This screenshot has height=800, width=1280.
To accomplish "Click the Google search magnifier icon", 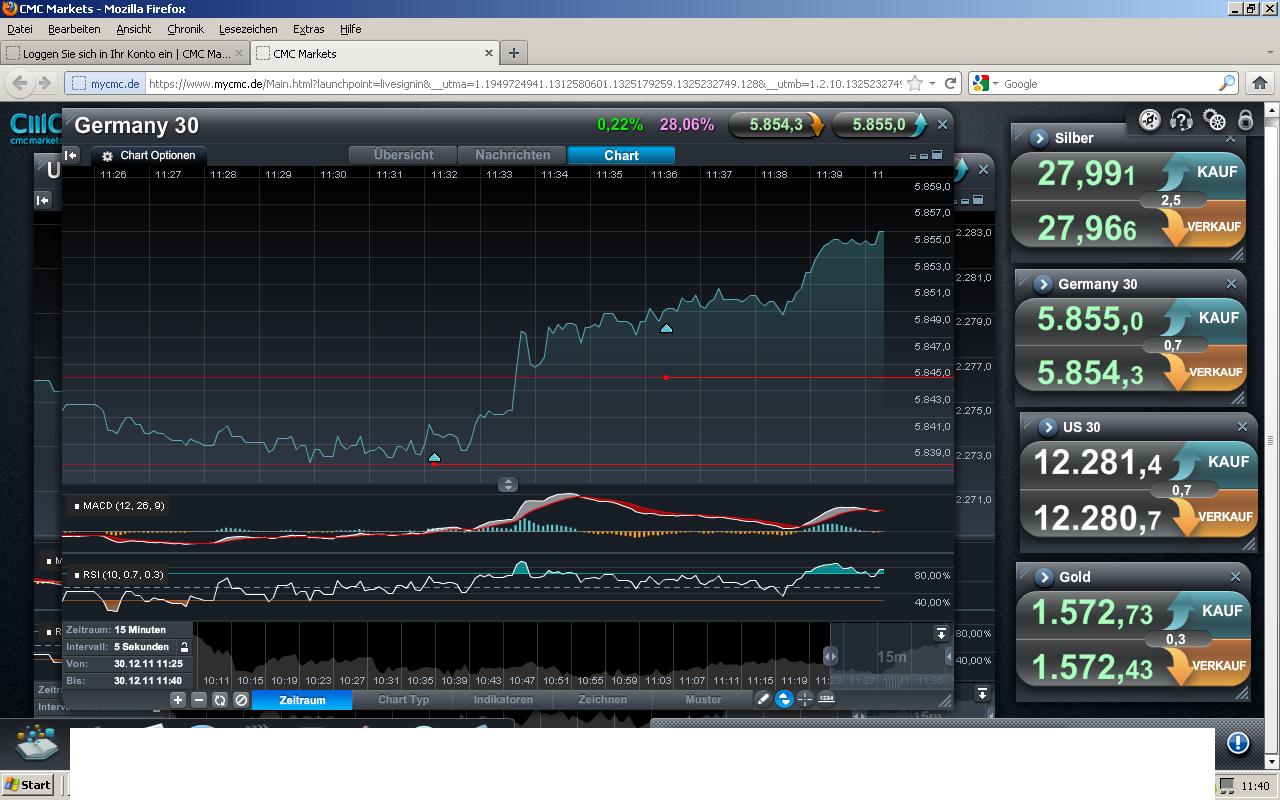I will (x=1227, y=83).
